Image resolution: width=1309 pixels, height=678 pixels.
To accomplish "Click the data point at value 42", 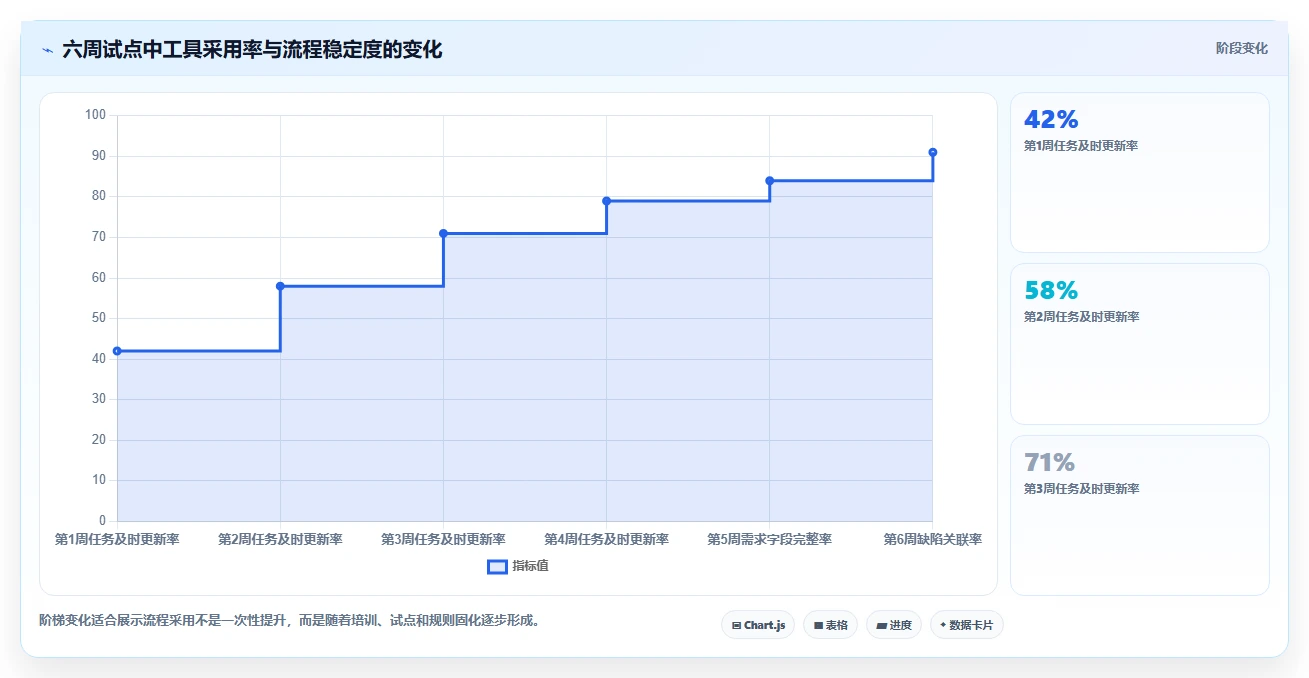I will click(117, 351).
